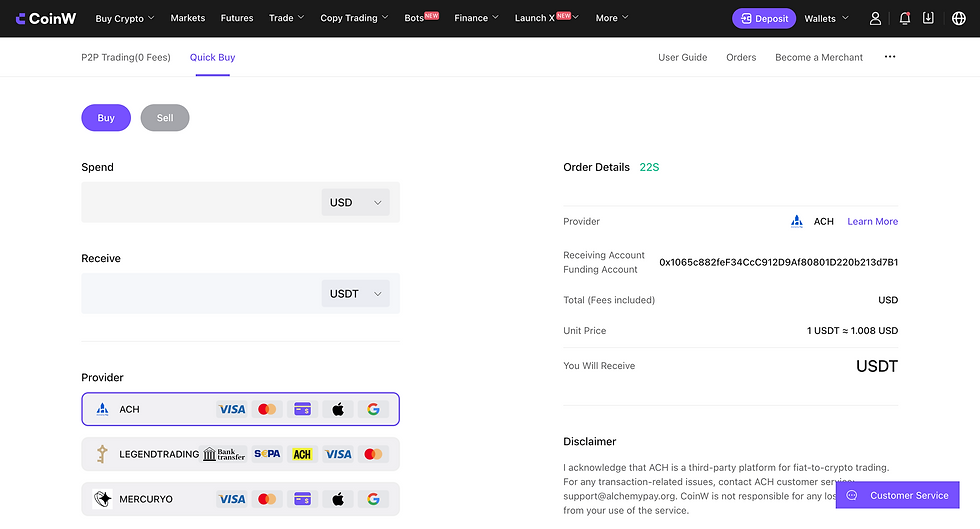Click the SEPA icon in LEGENDTRADING row

267,454
